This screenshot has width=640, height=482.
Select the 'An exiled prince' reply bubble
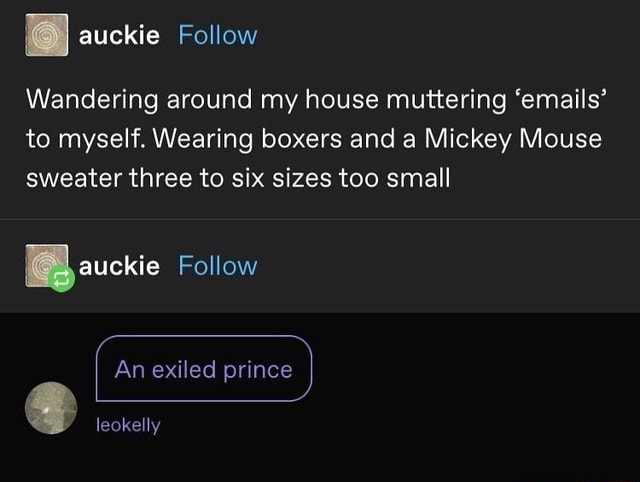point(204,369)
